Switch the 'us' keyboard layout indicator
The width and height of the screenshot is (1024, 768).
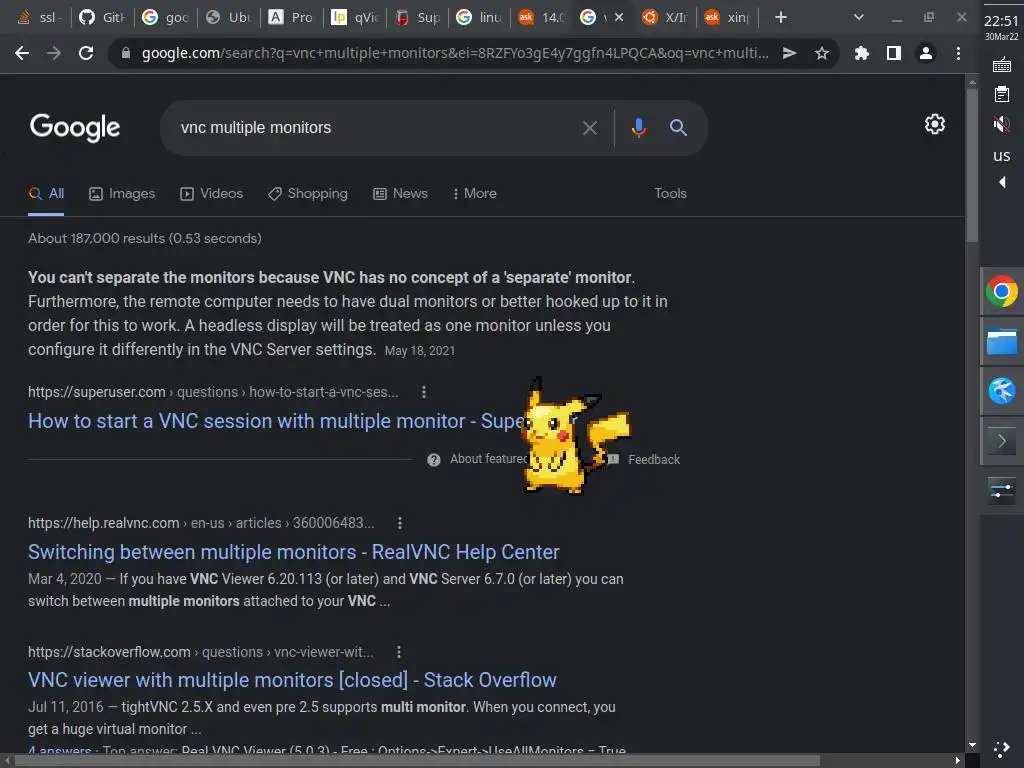click(x=1002, y=156)
